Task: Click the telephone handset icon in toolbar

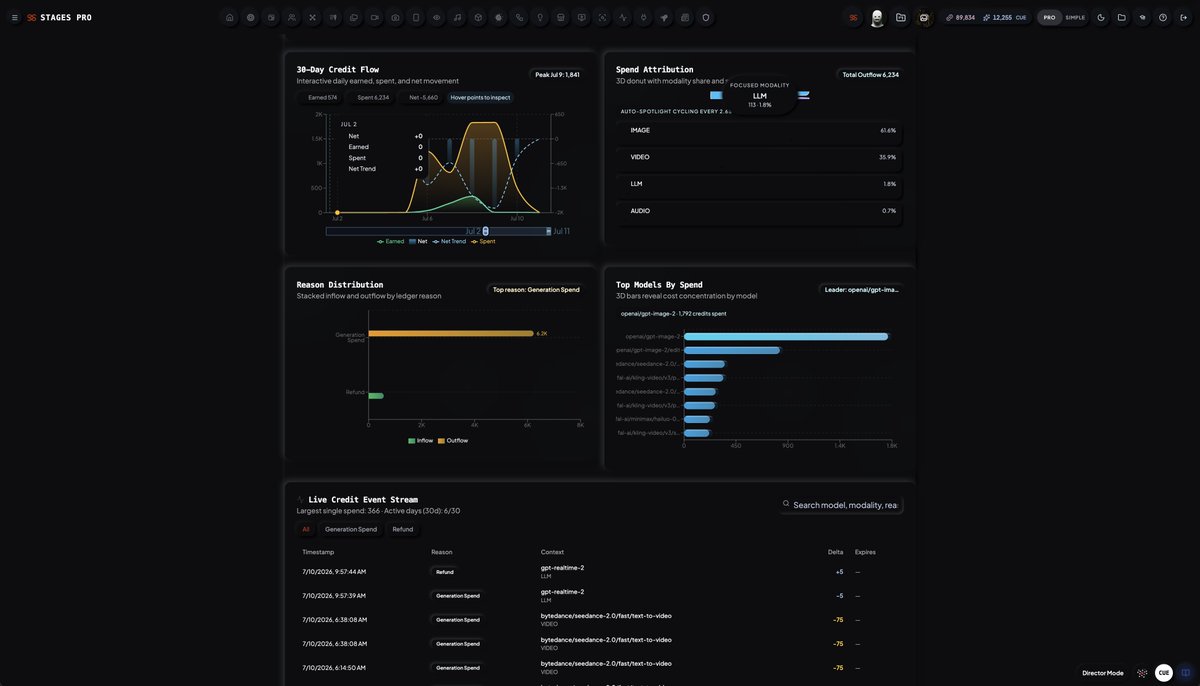Action: [519, 17]
